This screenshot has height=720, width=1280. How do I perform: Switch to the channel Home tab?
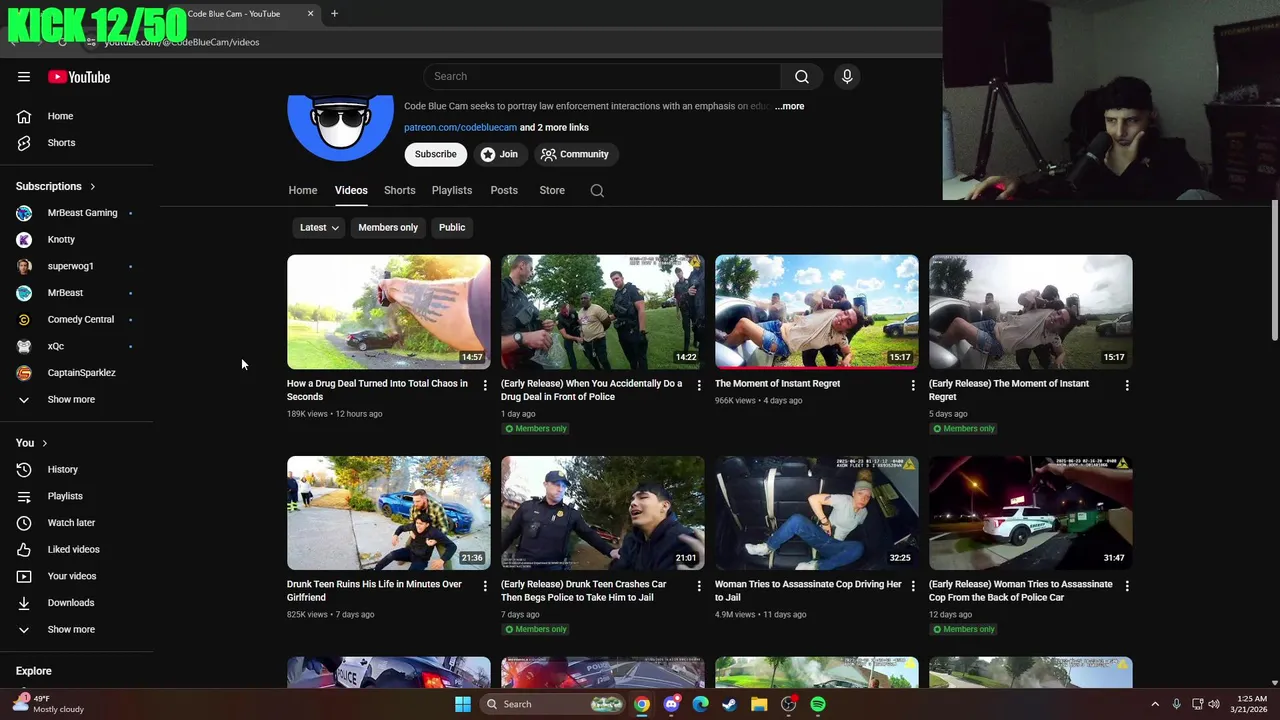click(x=303, y=190)
